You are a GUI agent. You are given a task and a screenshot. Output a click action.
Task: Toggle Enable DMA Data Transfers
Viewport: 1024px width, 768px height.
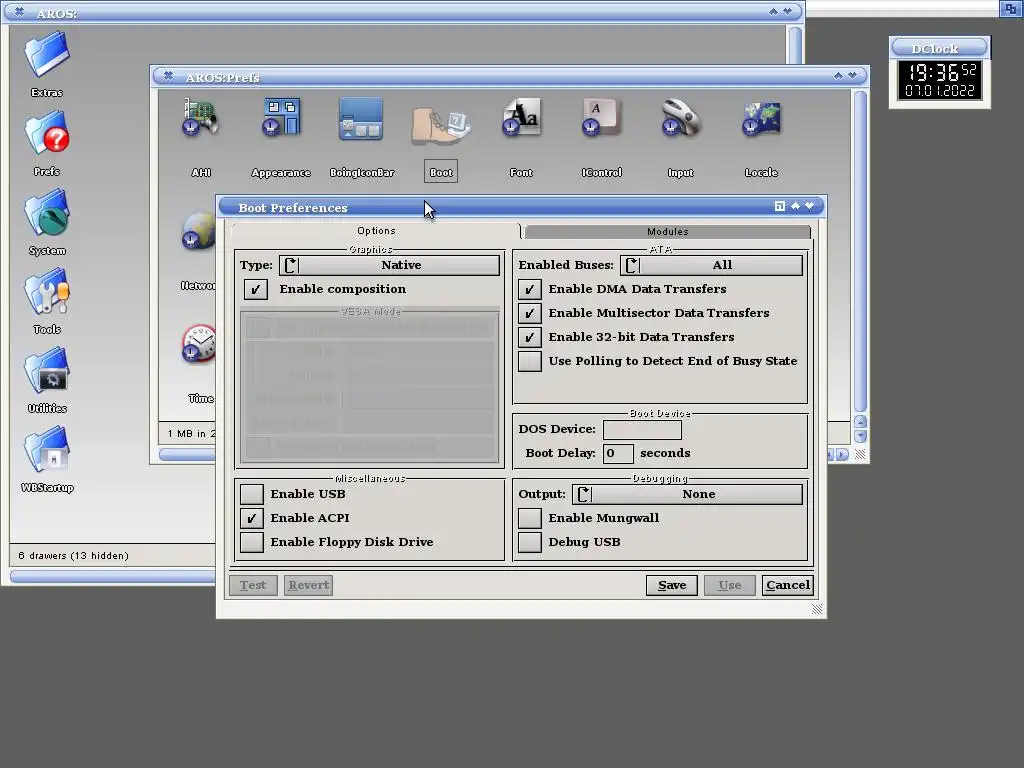click(530, 289)
